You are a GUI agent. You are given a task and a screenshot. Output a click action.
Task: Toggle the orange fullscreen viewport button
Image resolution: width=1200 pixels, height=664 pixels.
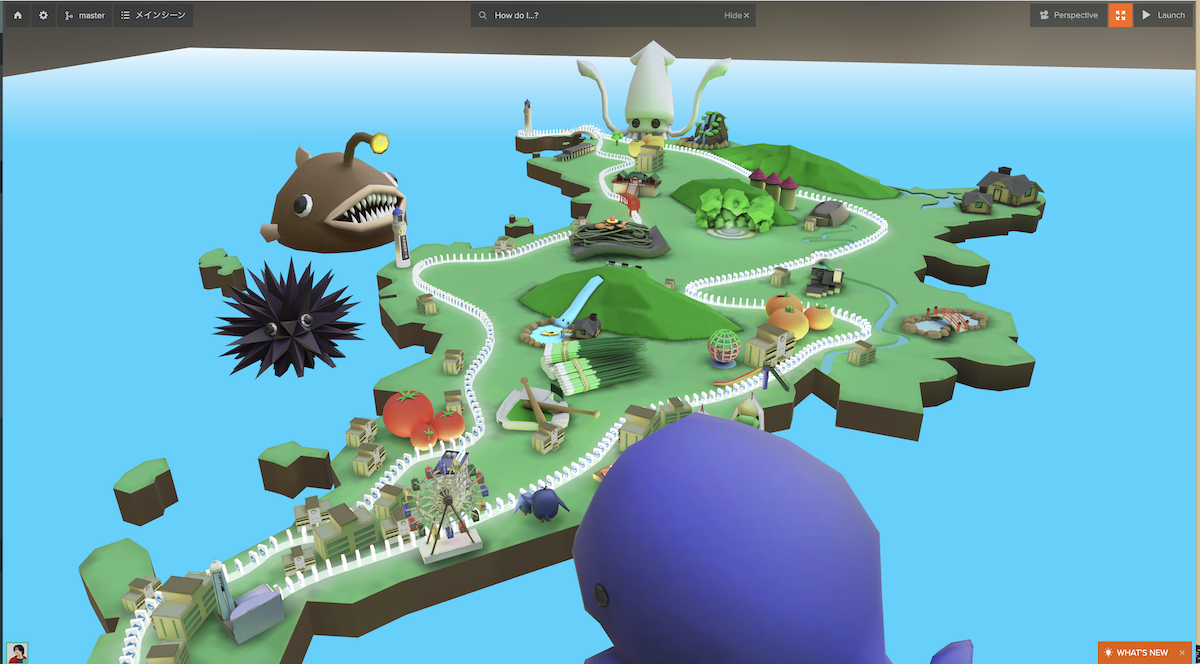pos(1120,15)
